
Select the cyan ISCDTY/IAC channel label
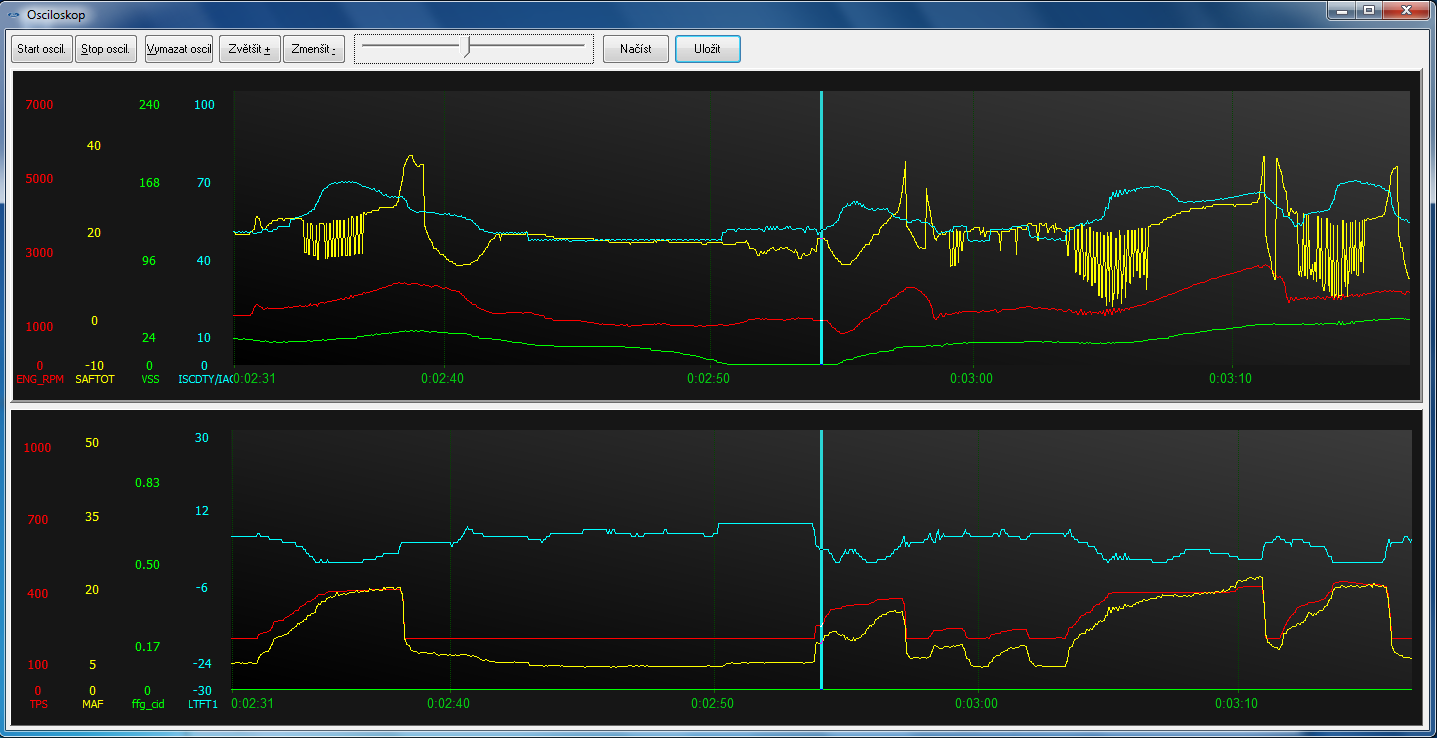[204, 379]
